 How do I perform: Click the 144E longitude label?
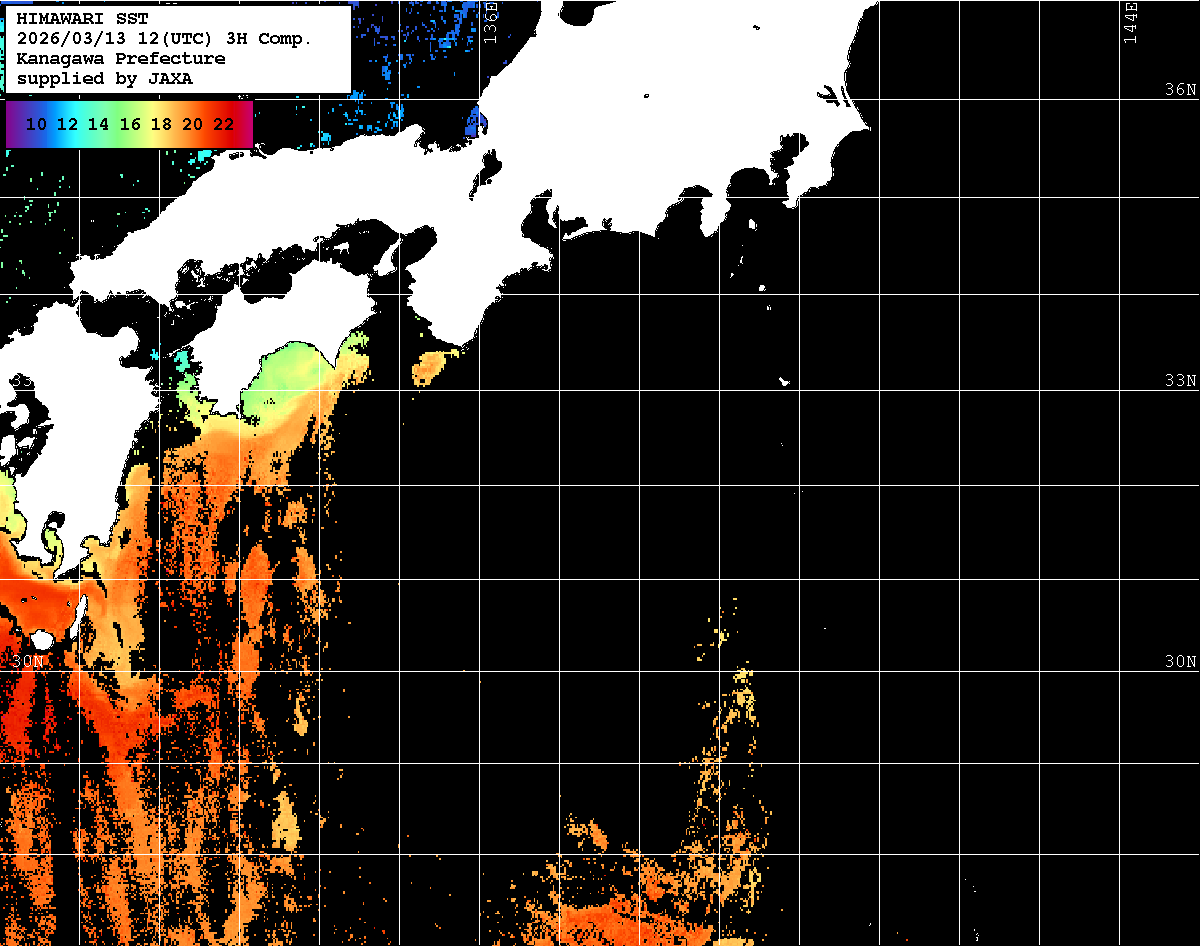pyautogui.click(x=1130, y=22)
